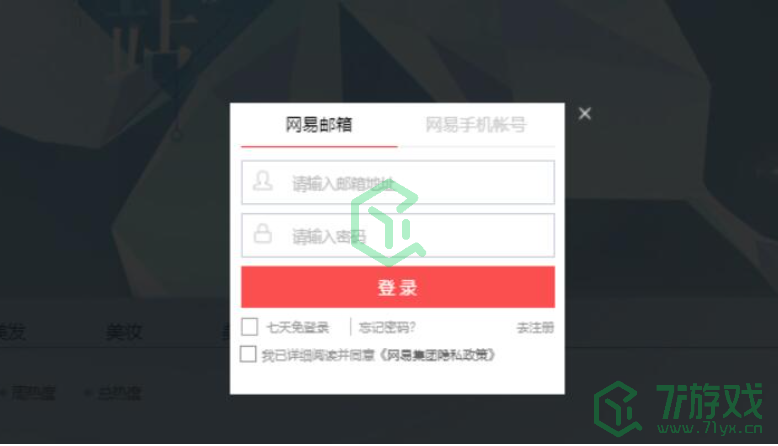Click the leftmost category item in the background navigation bar
Screen dimensions: 778x446
coord(12,331)
